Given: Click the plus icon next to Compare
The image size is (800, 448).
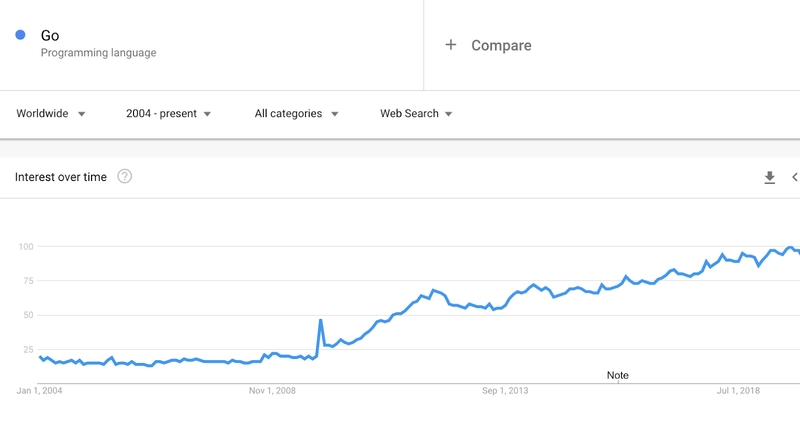Looking at the screenshot, I should (451, 45).
